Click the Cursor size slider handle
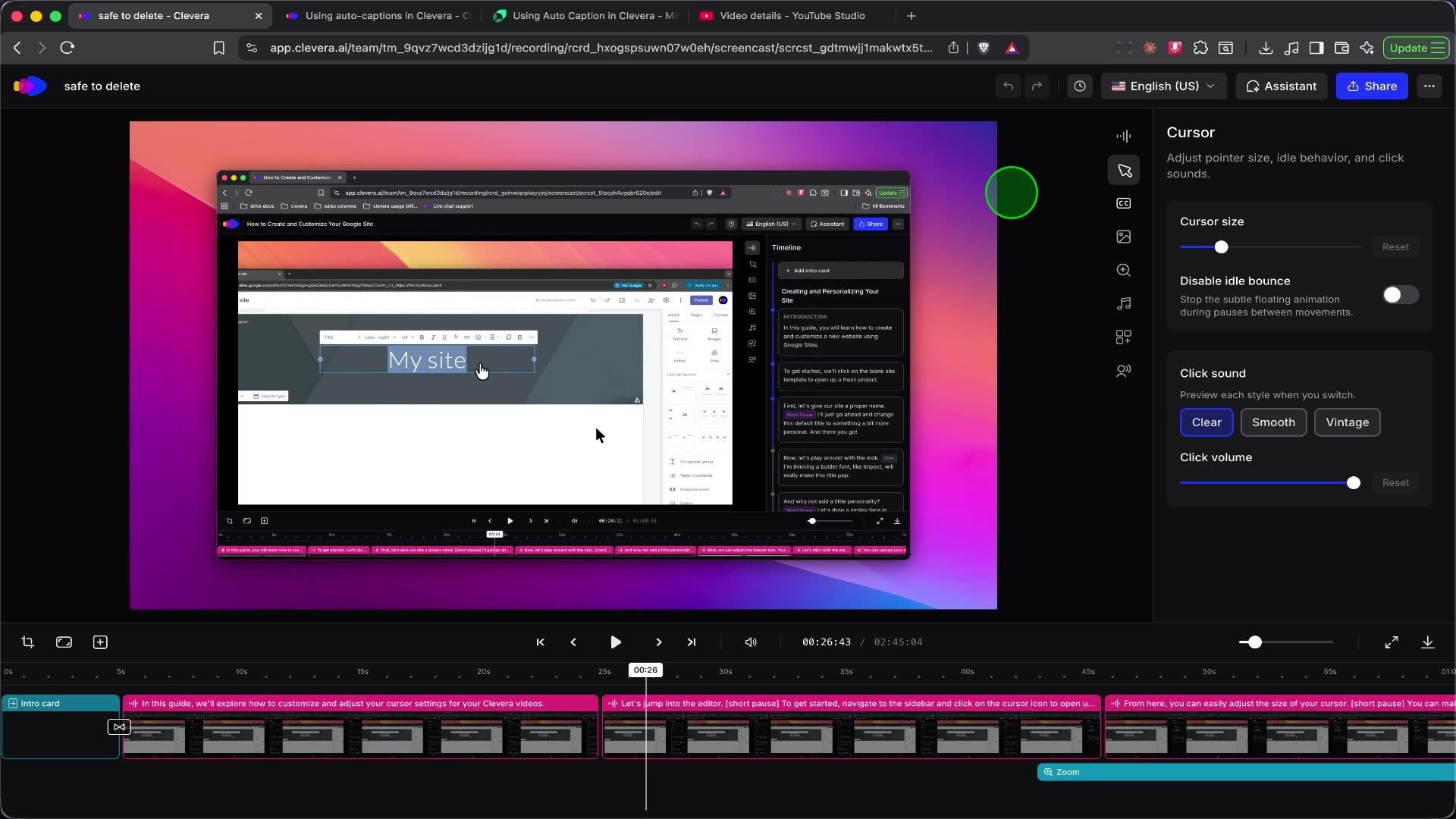This screenshot has width=1456, height=819. [1221, 247]
